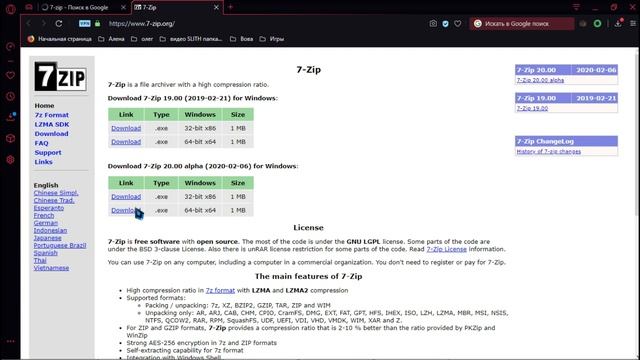Image resolution: width=640 pixels, height=360 pixels.
Task: Download 7-Zip 19.00 32-bit x86
Action: (x=126, y=128)
